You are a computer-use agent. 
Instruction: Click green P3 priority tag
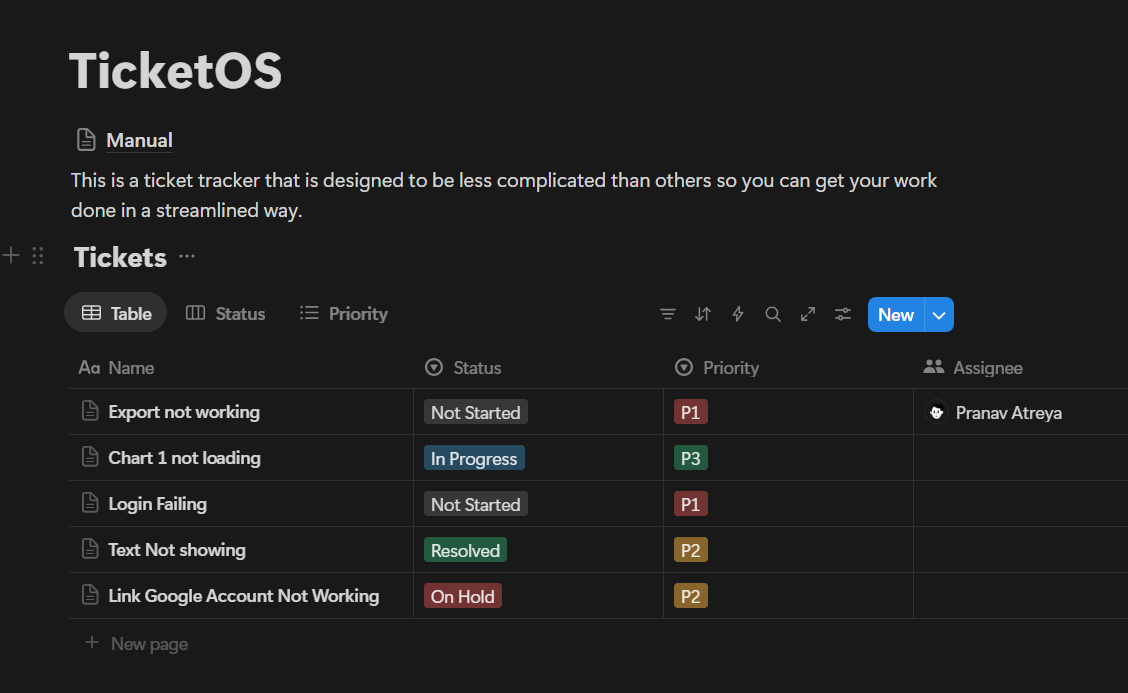[691, 458]
